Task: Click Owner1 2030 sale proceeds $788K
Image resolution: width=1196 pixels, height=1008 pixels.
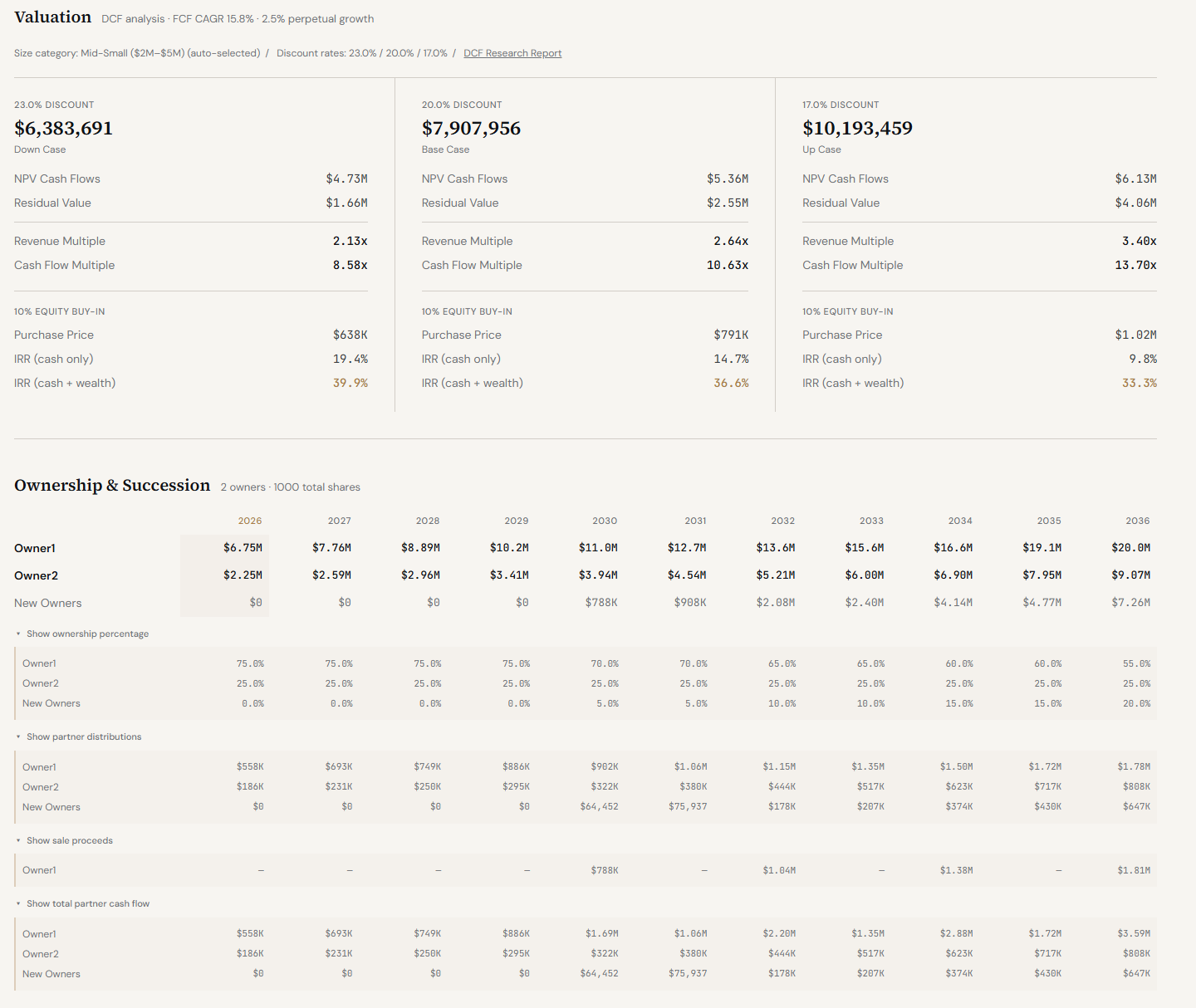Action: 605,870
